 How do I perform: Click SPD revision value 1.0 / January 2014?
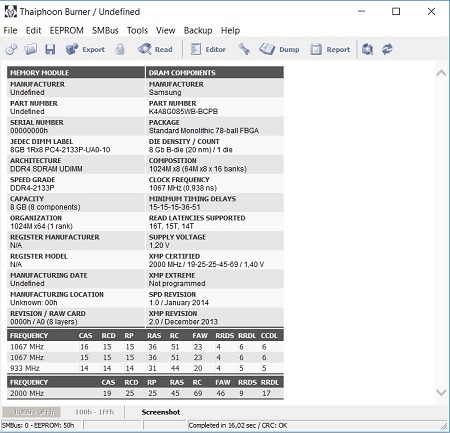179,303
